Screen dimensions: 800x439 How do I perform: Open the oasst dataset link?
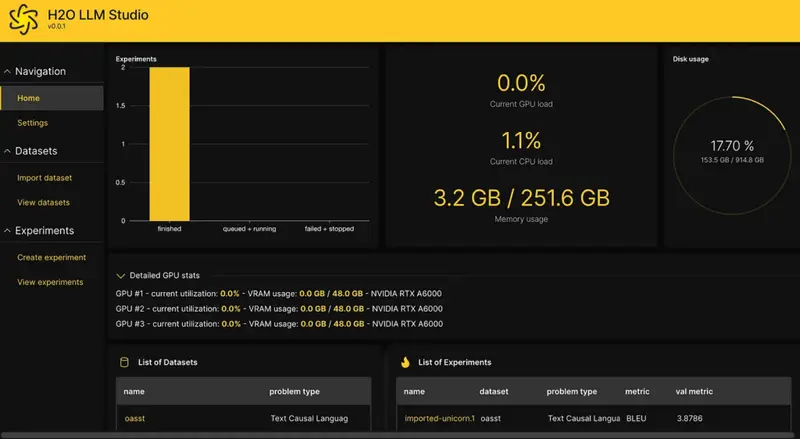click(x=135, y=418)
